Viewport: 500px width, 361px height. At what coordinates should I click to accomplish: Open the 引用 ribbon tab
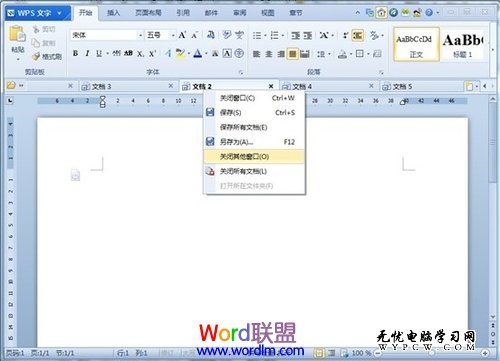click(x=183, y=13)
